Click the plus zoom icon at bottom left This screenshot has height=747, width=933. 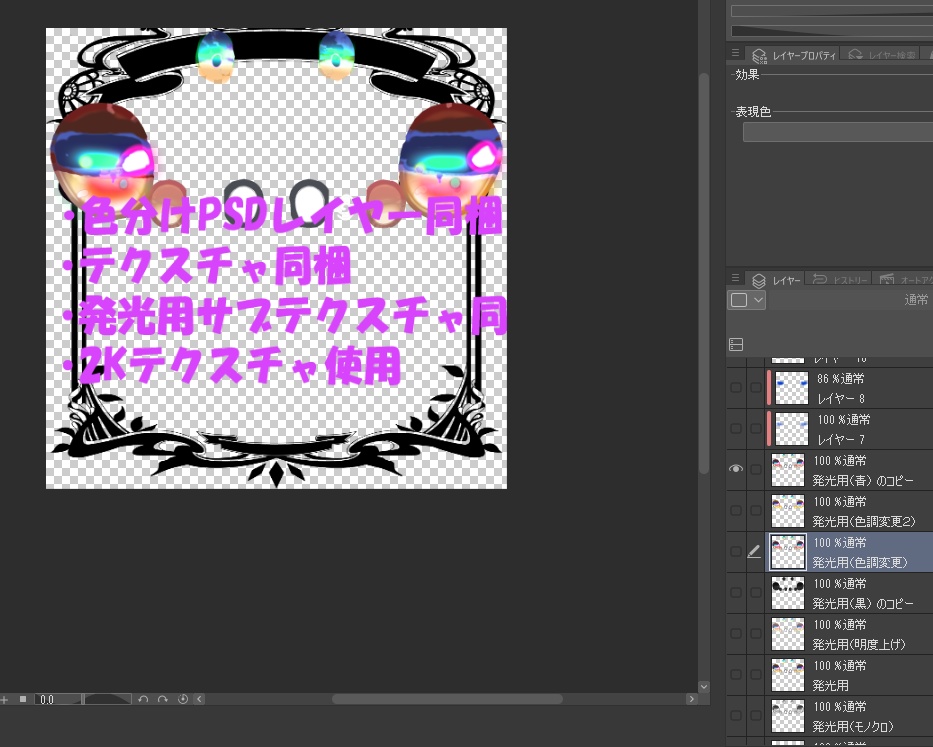point(5,699)
